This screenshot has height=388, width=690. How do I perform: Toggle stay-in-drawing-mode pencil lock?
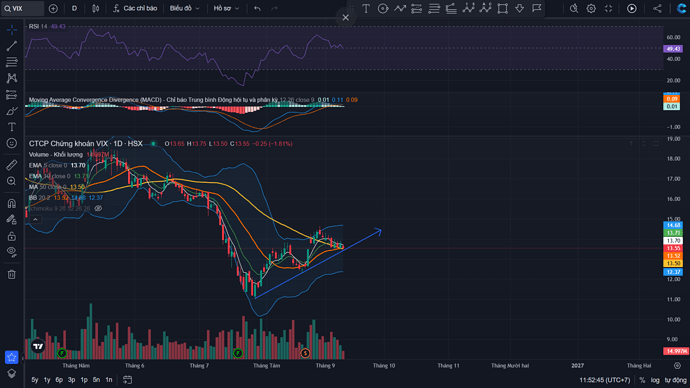point(12,220)
